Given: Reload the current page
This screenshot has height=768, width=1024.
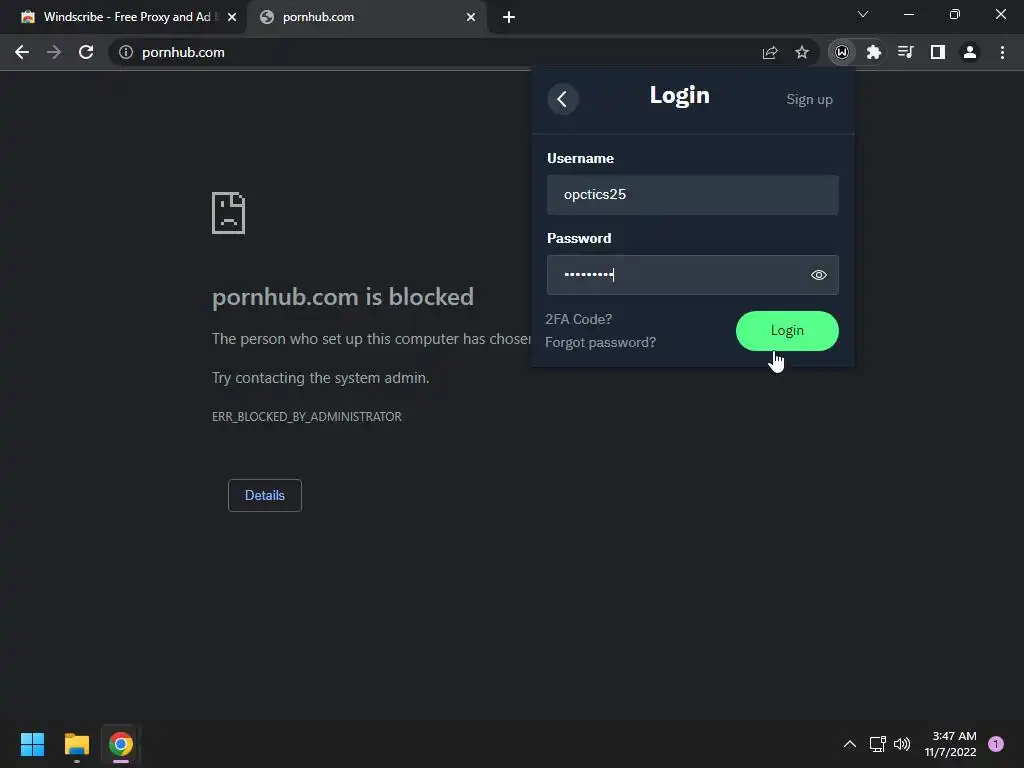Looking at the screenshot, I should 86,52.
